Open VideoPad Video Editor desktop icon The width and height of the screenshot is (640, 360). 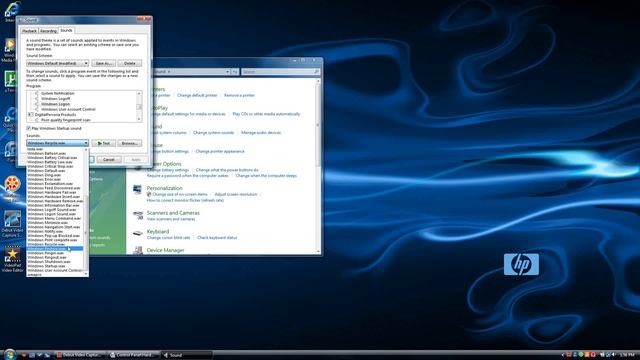(x=12, y=260)
